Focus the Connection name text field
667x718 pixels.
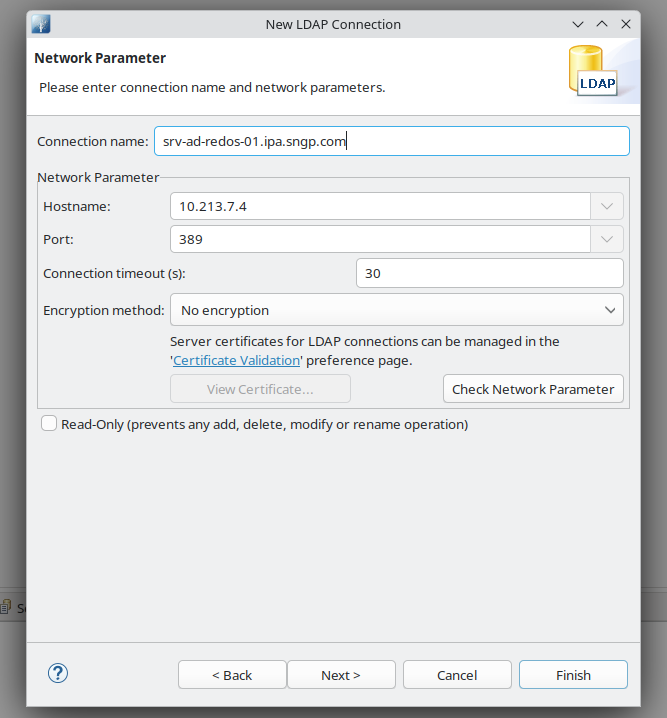391,142
